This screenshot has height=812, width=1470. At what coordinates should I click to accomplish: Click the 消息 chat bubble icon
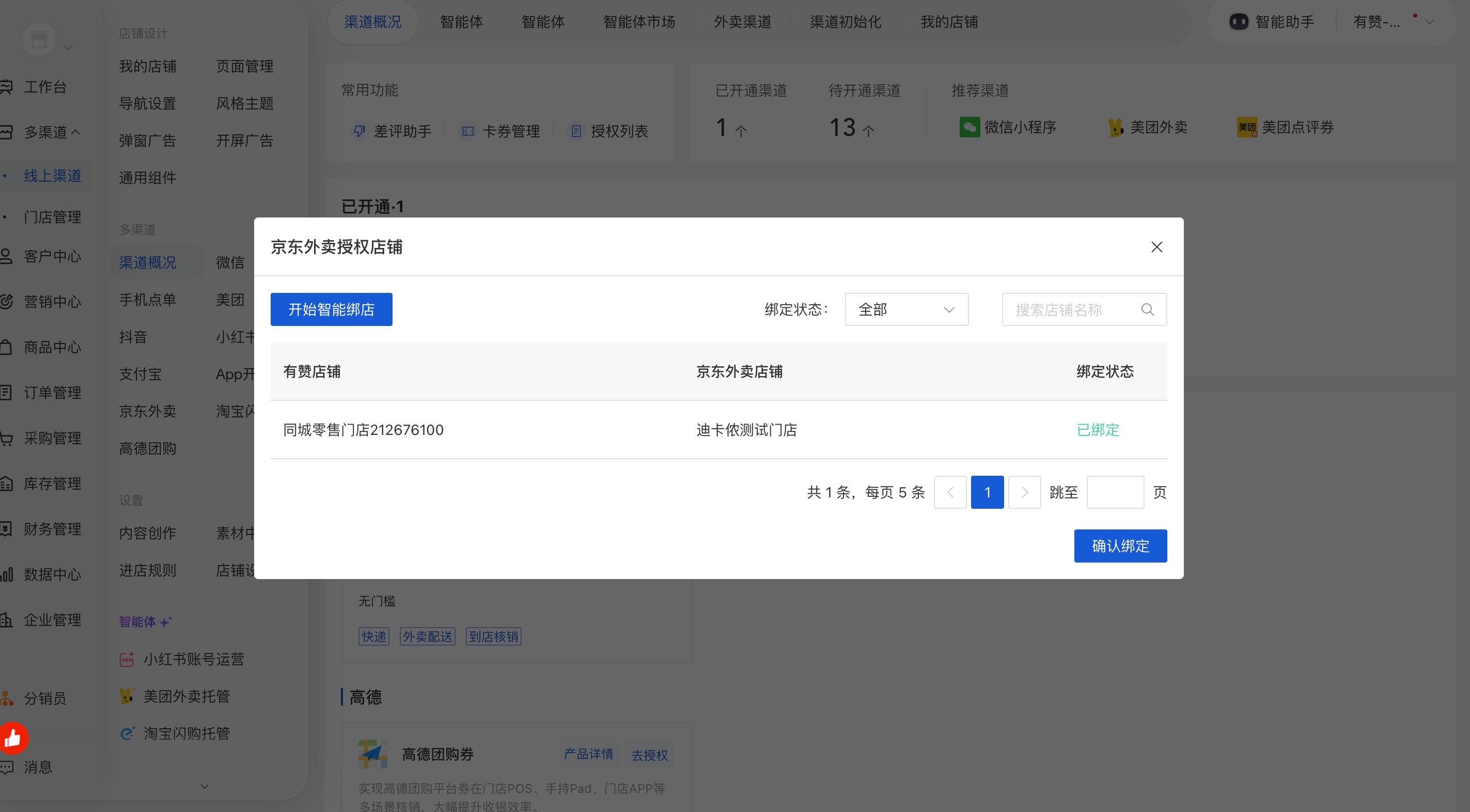tap(6, 768)
